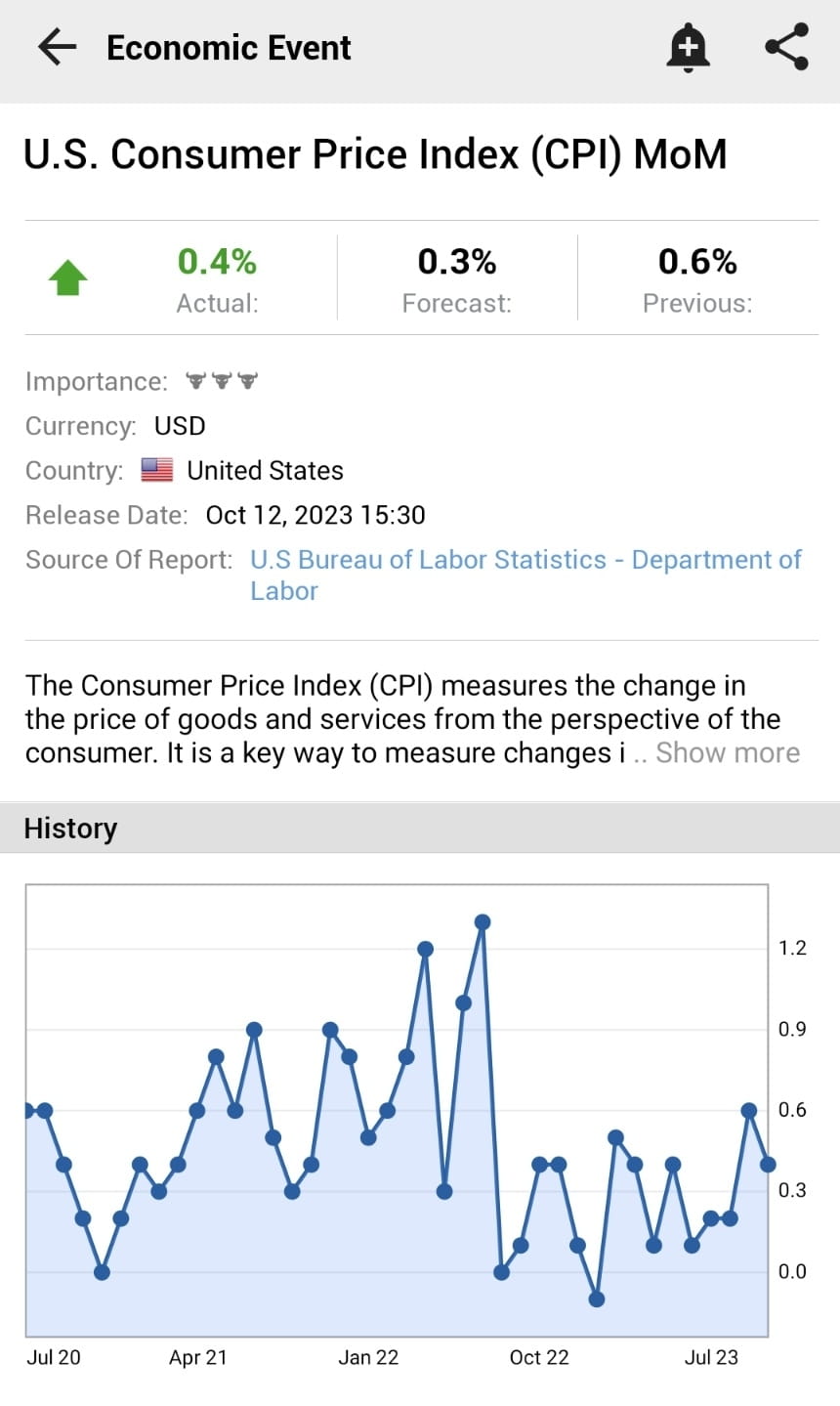840x1406 pixels.
Task: Tap the green up arrow indicator
Action: (x=68, y=277)
